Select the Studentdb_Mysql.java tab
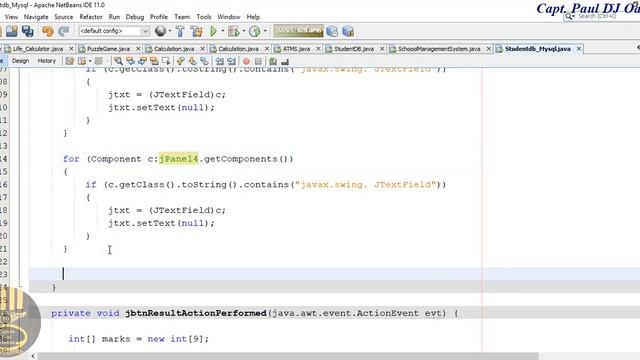Image resolution: width=640 pixels, height=360 pixels. point(537,49)
